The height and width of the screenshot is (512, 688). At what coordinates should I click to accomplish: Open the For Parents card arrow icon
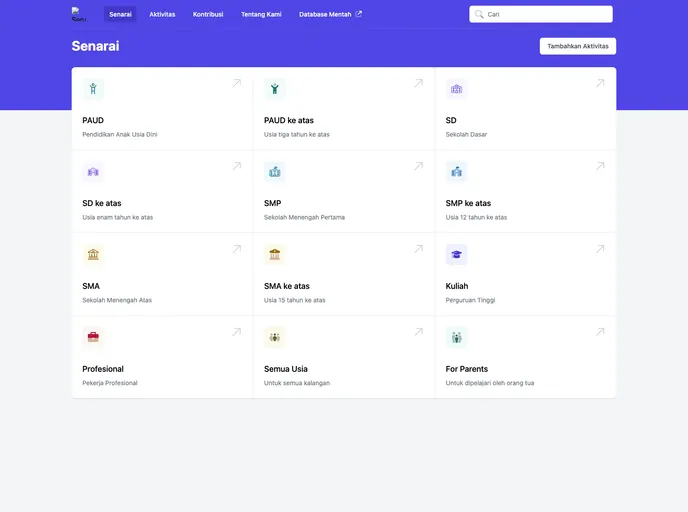[x=600, y=332]
